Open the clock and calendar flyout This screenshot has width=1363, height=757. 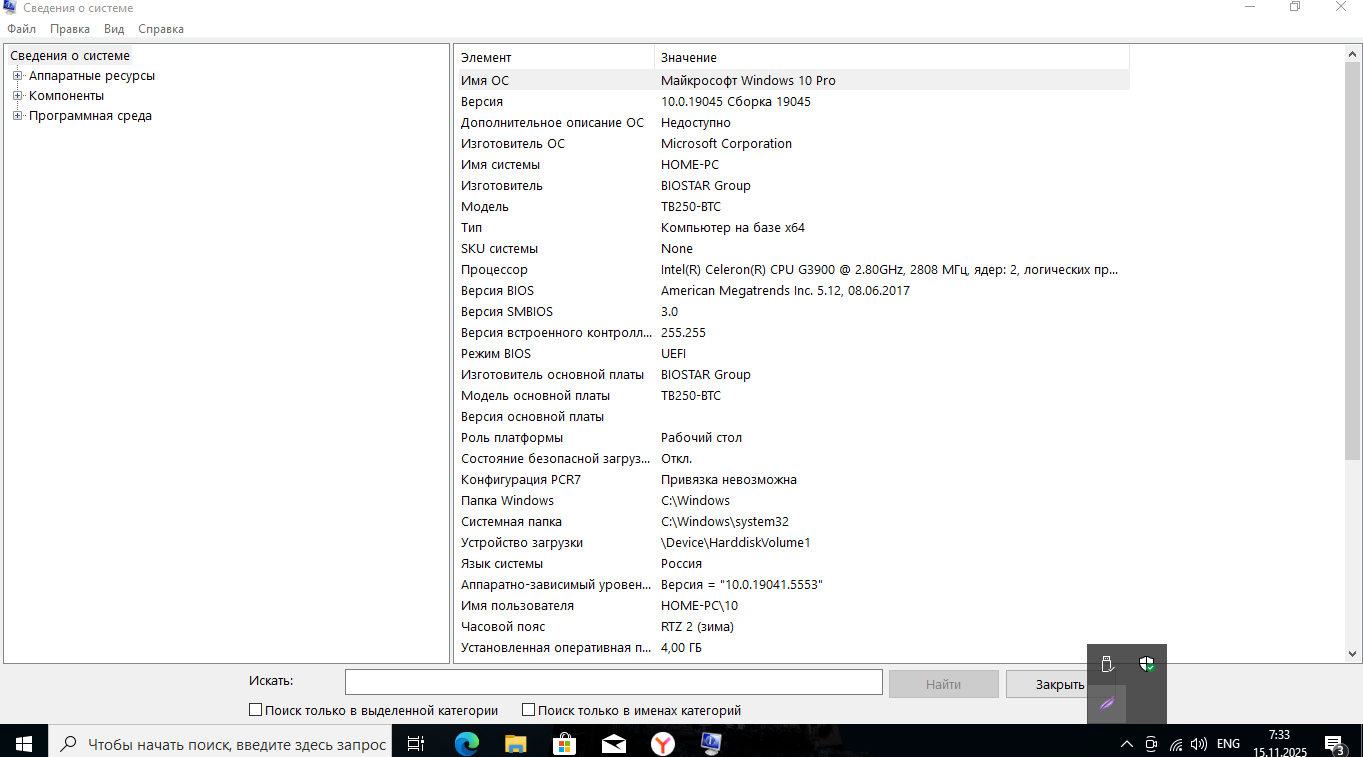pos(1280,744)
